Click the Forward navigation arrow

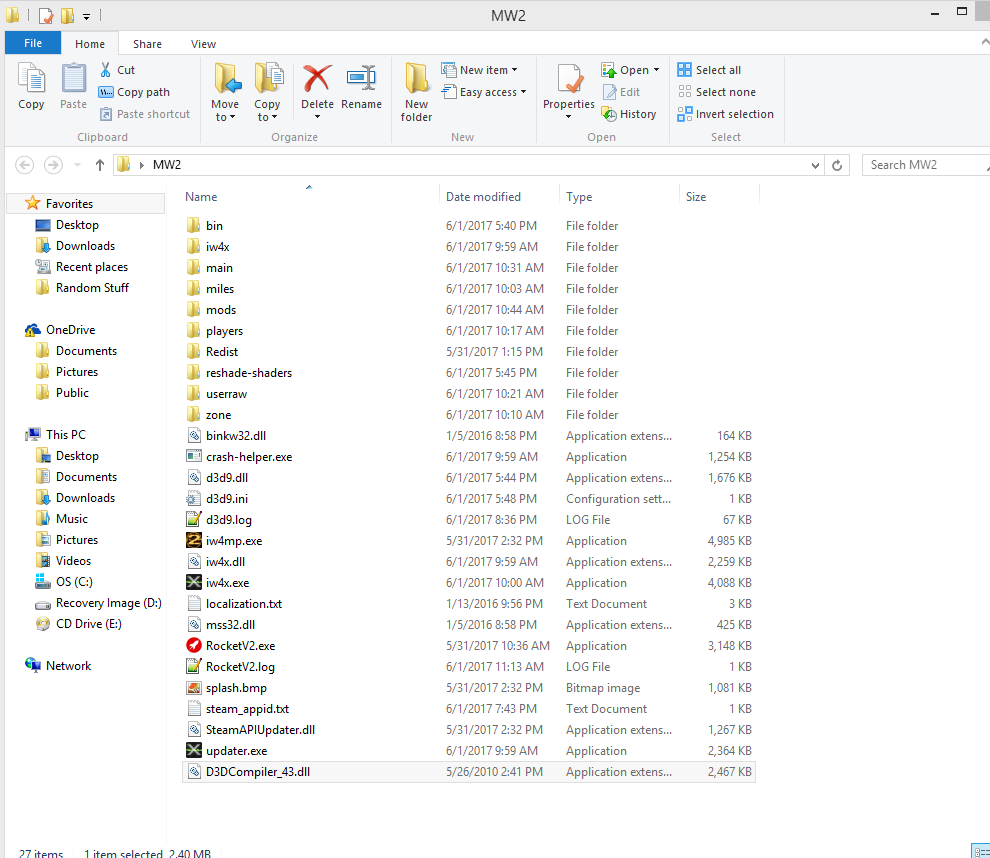pos(53,165)
